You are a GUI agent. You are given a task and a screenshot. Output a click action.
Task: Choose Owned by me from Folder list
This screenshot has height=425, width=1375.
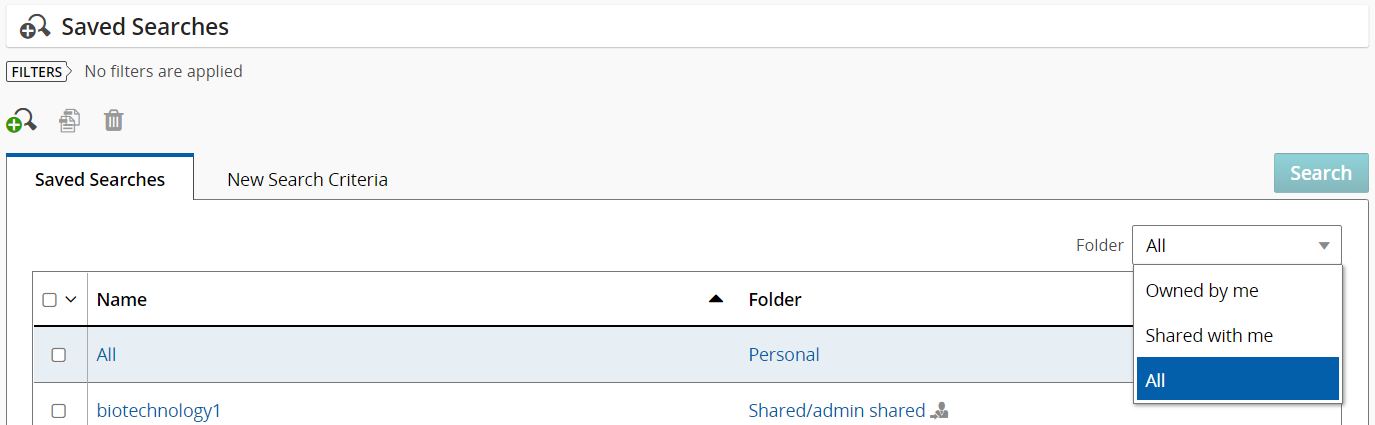click(1202, 291)
